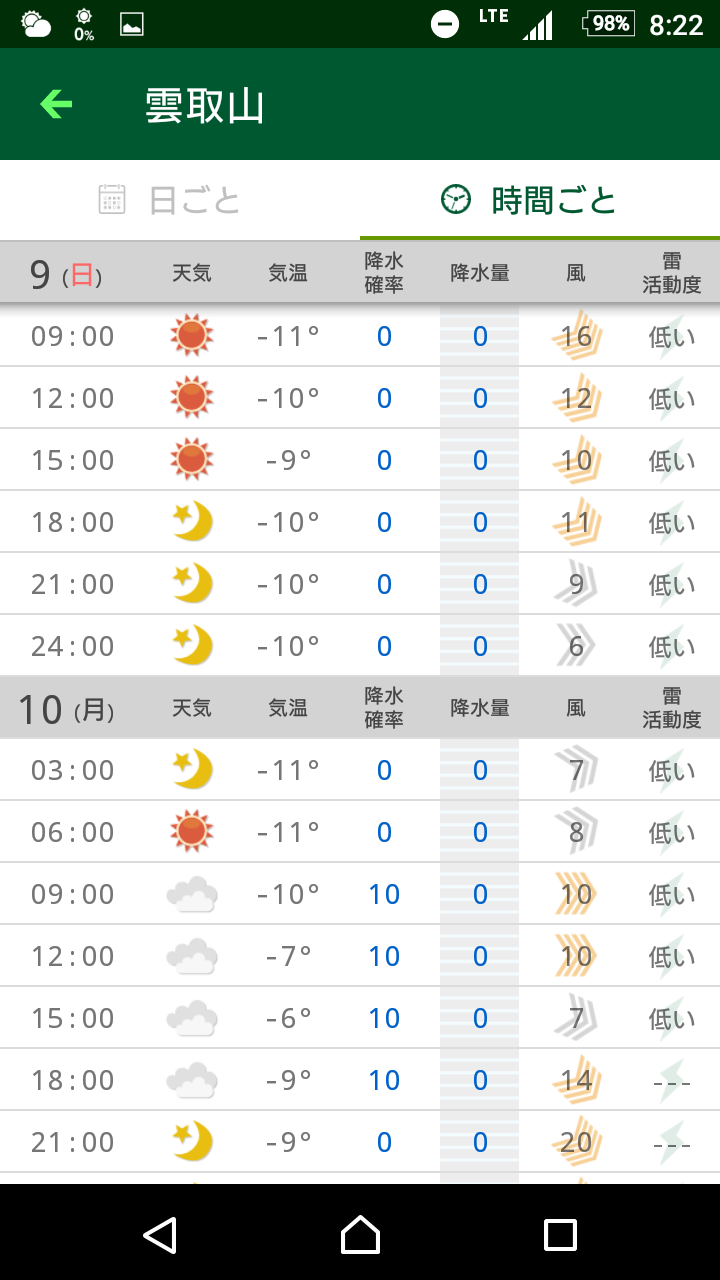Screen dimensions: 720x1280
Task: Open the recent apps square button
Action: coord(560,1235)
